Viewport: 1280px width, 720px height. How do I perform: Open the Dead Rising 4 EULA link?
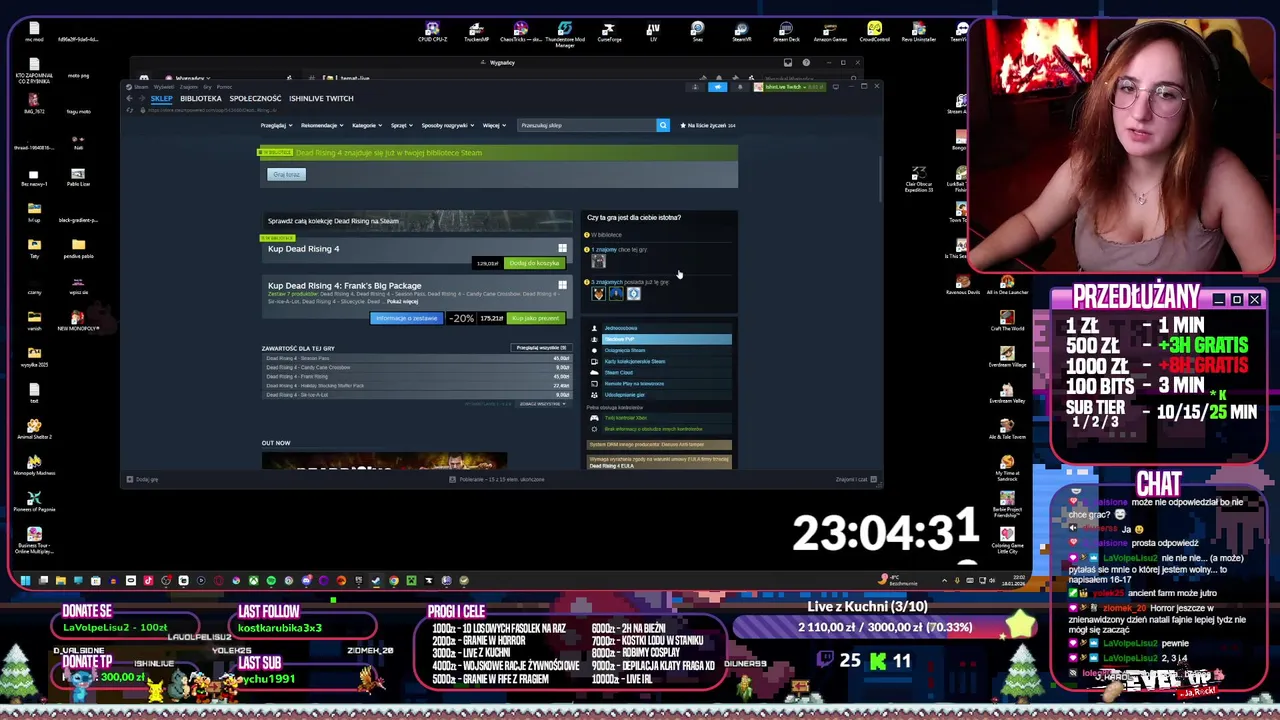click(x=612, y=466)
